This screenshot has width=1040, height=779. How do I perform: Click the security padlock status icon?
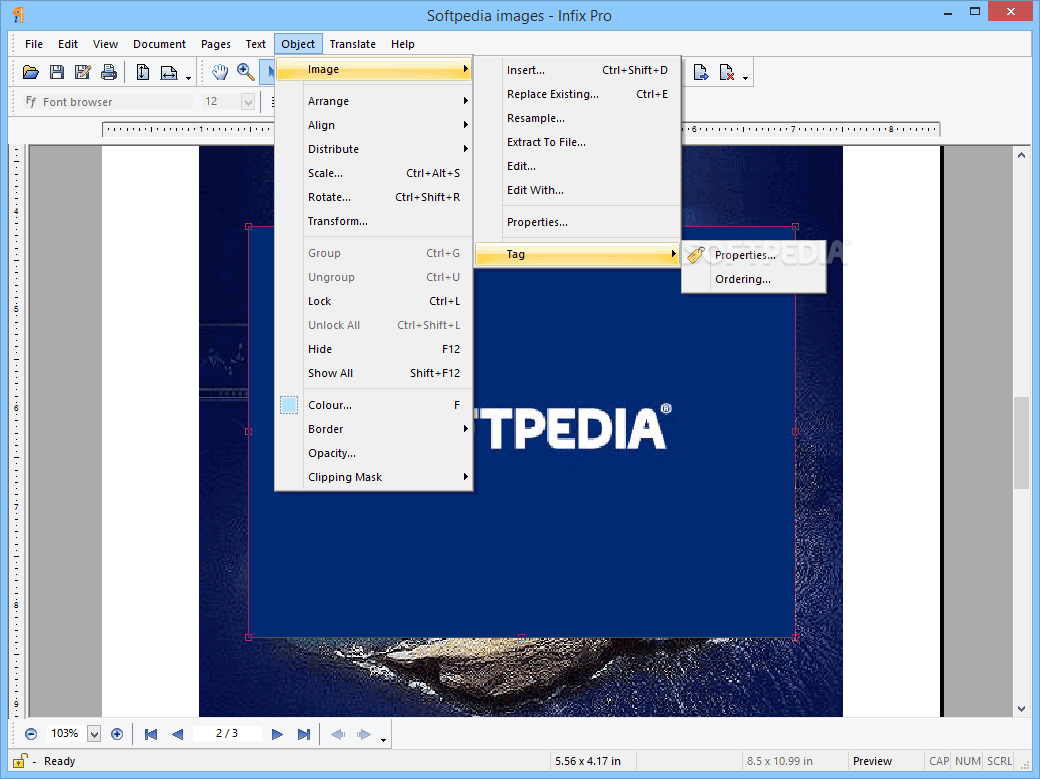pos(21,761)
